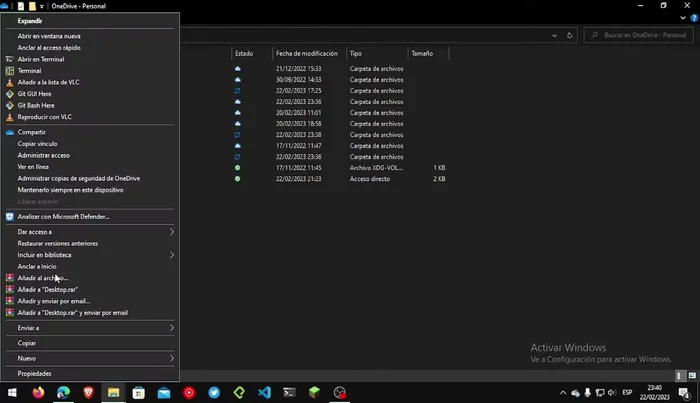This screenshot has width=700, height=403.
Task: Select Git Bash Here
Action: coord(90,106)
